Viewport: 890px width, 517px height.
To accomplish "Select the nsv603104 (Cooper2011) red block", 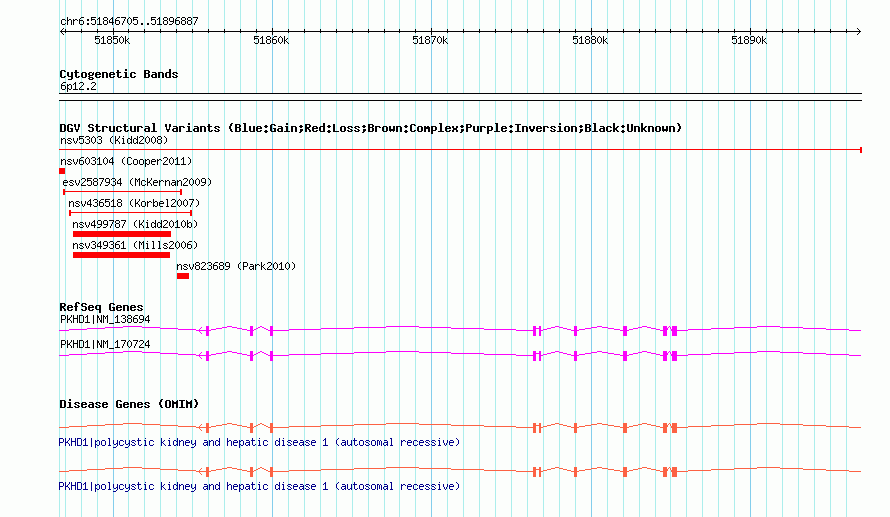I will (x=62, y=171).
